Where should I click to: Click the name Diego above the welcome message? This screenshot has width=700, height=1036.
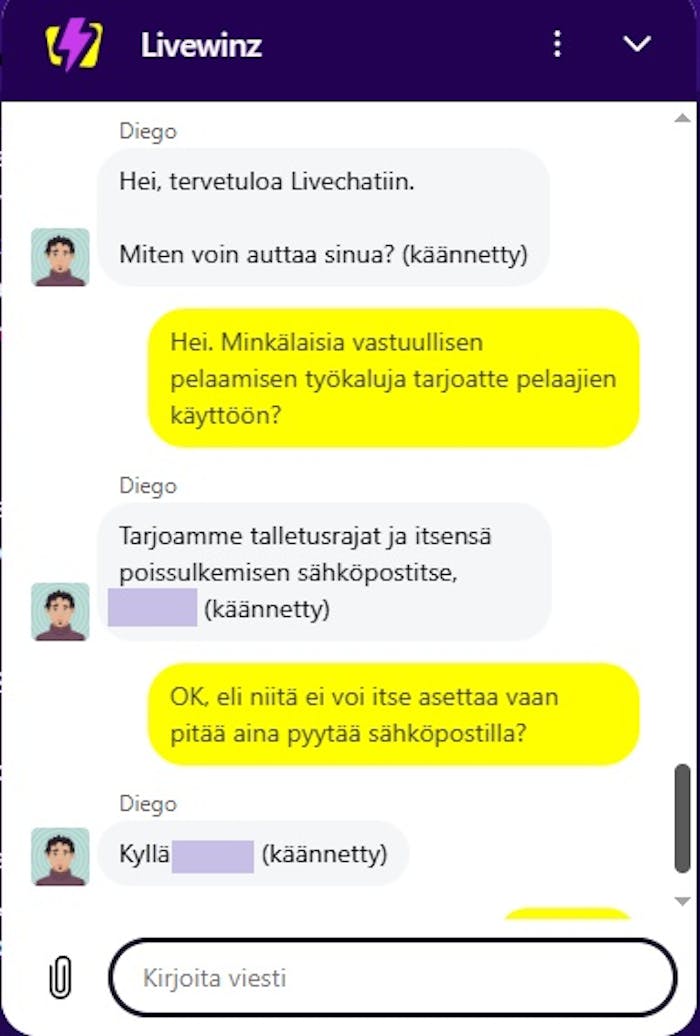(148, 131)
